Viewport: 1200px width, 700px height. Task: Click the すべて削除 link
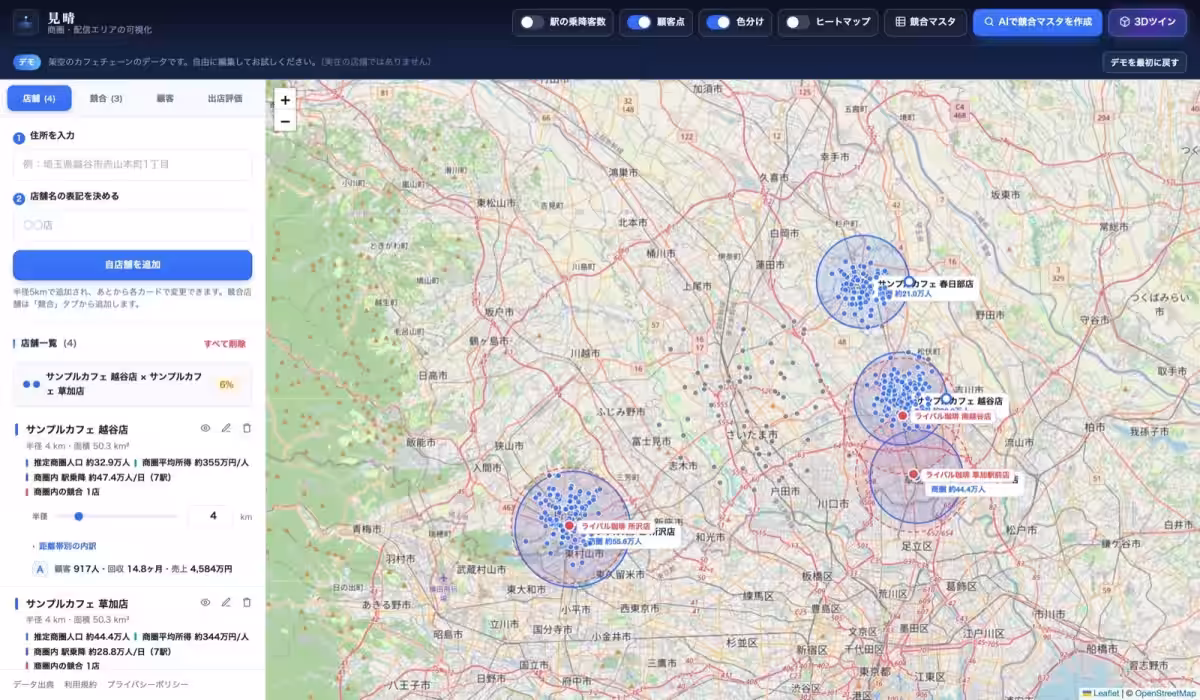point(224,343)
